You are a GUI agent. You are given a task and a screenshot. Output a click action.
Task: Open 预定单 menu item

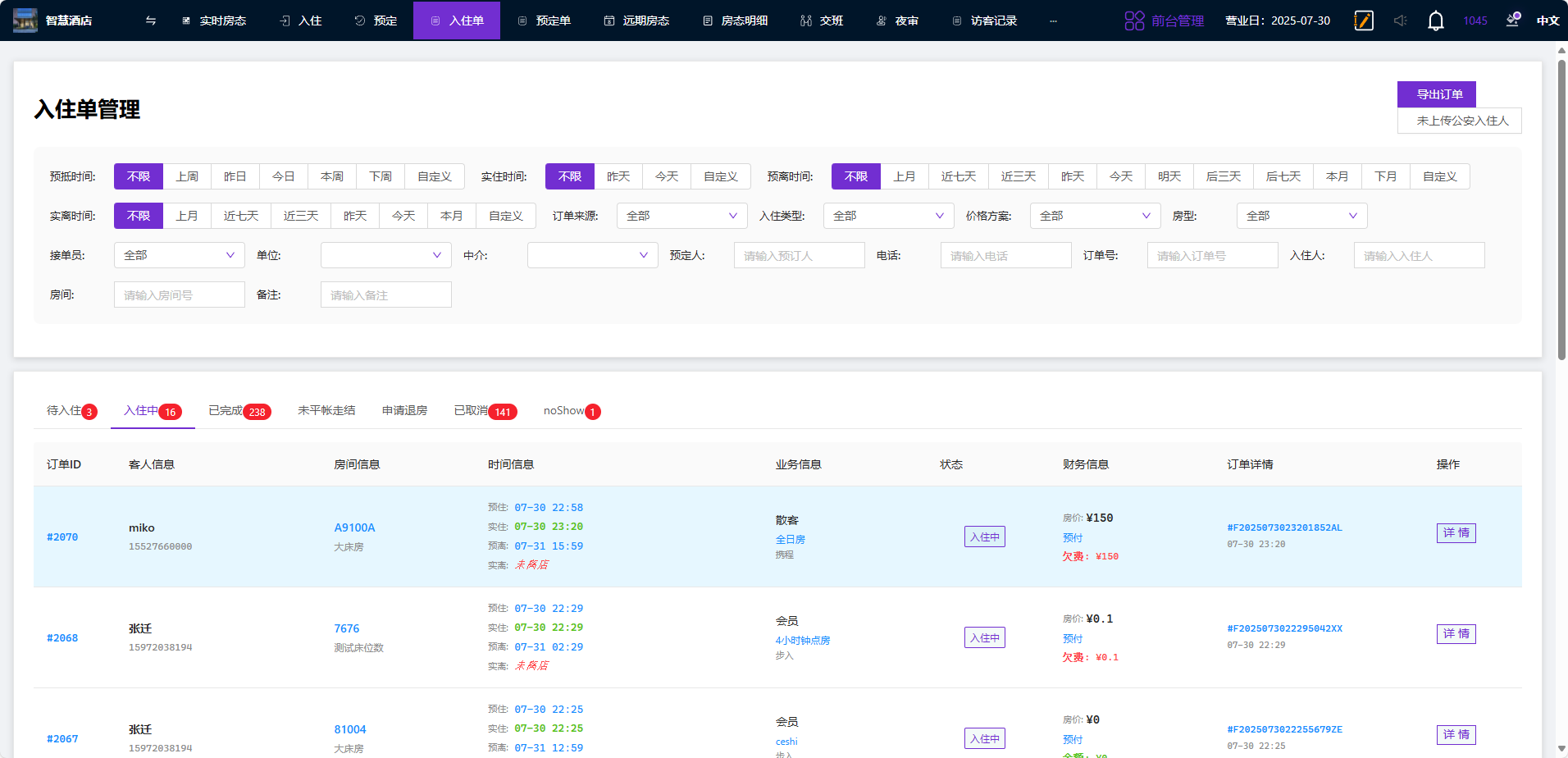click(545, 21)
